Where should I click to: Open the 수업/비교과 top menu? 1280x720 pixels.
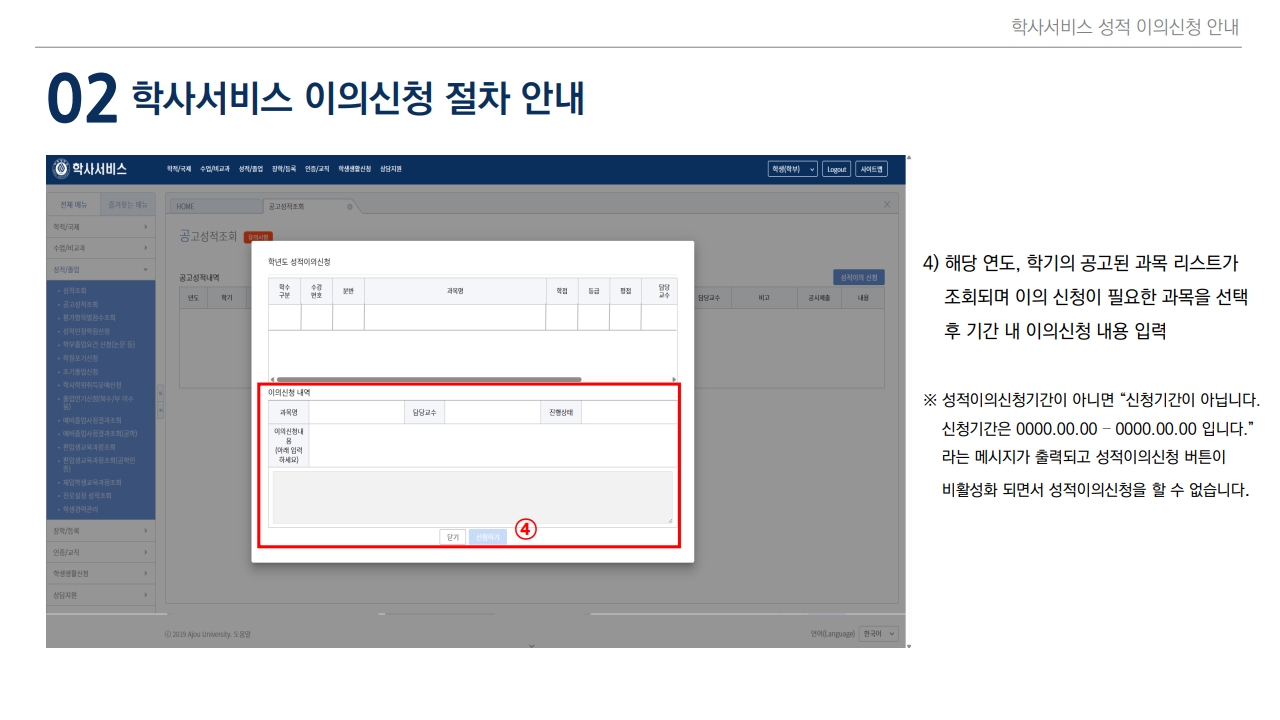215,169
